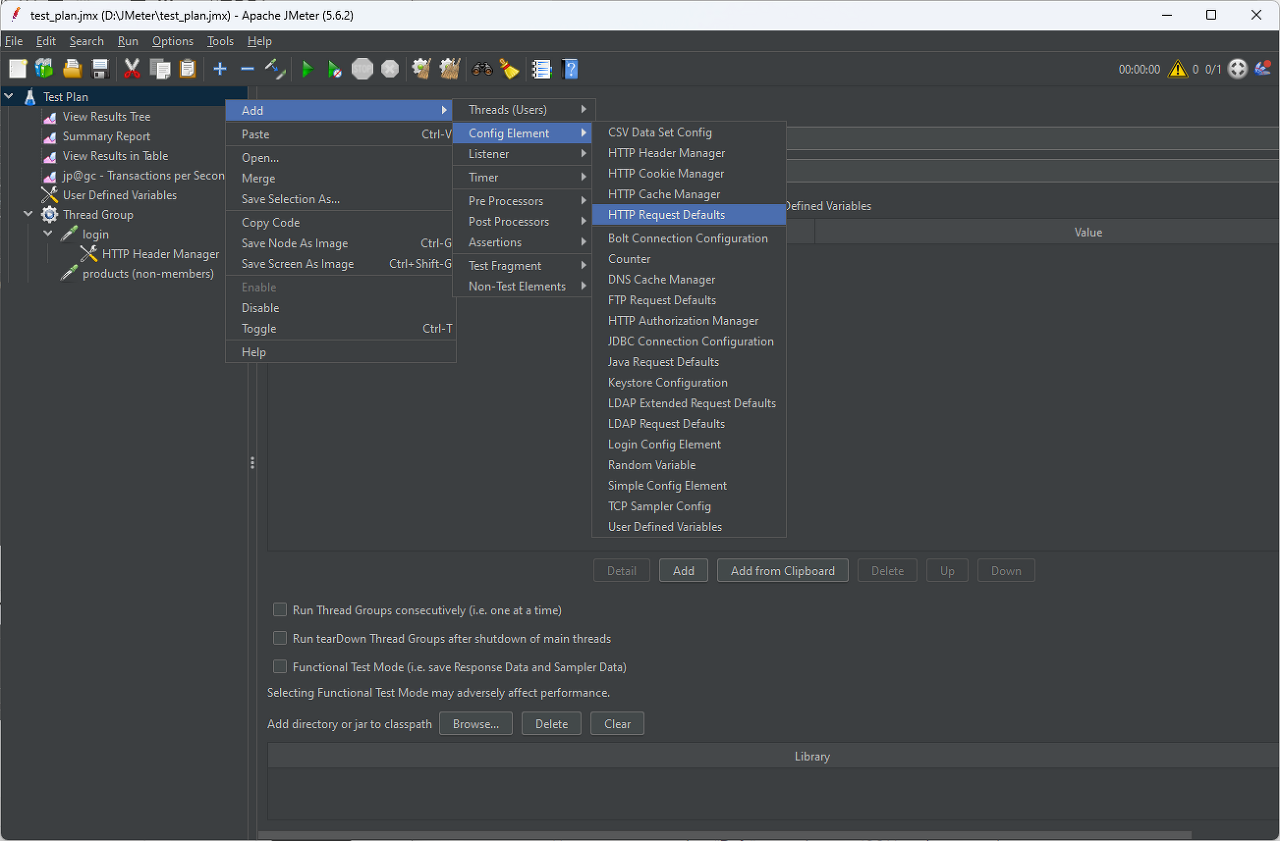1280x841 pixels.
Task: Select Summary Report tree node
Action: pyautogui.click(x=106, y=136)
